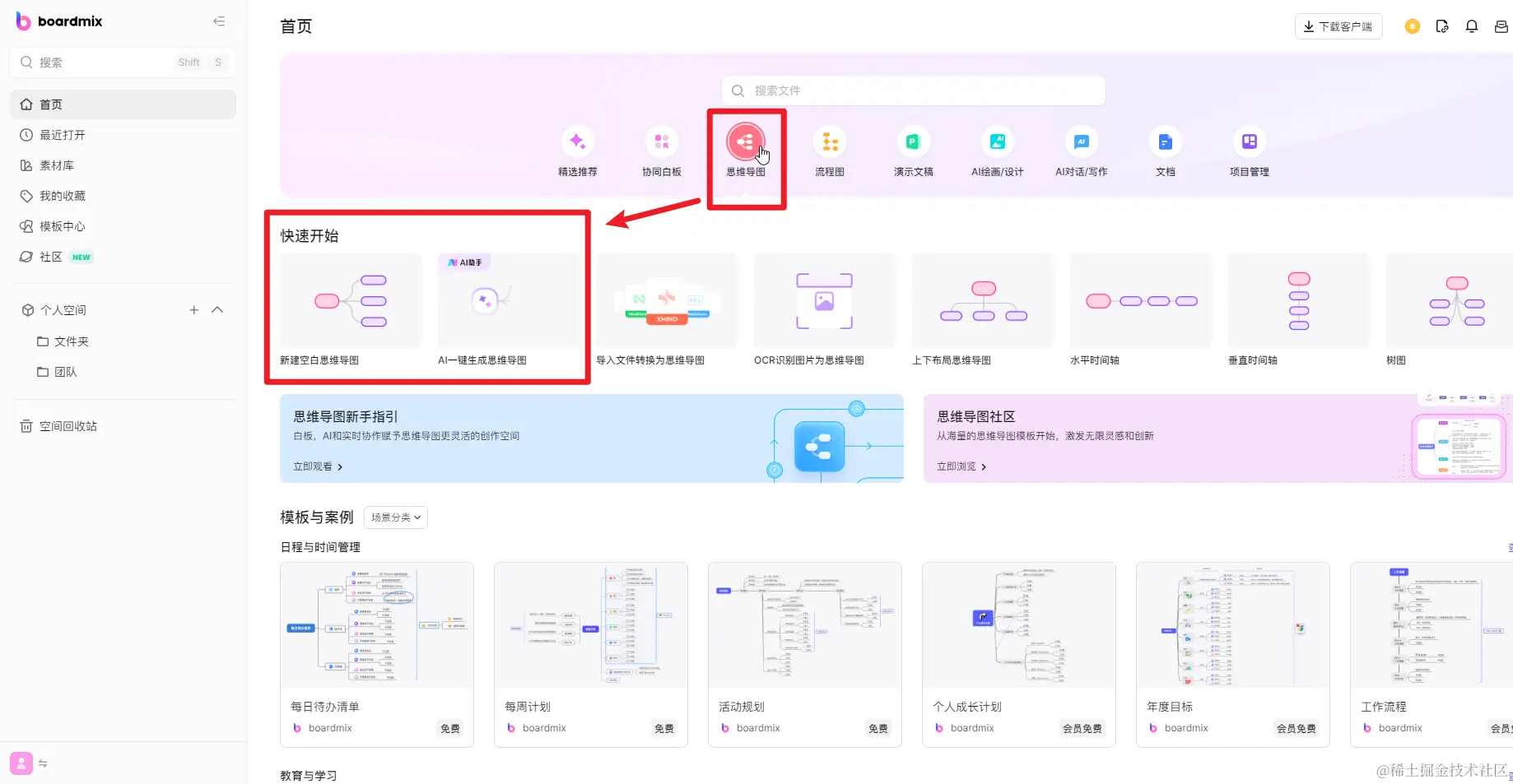
Task: Collapse the 个人空间 section chevron
Action: pos(217,310)
